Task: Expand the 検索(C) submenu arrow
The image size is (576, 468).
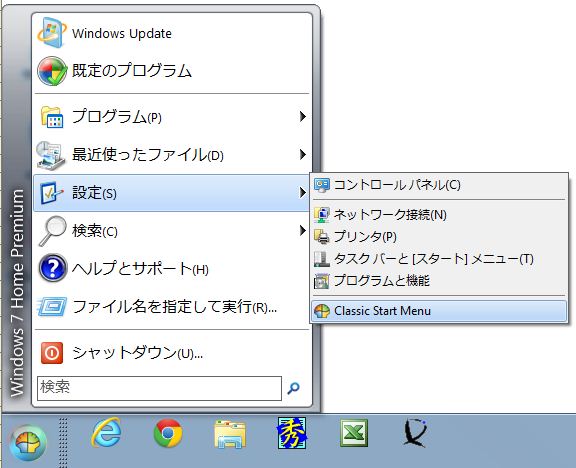Action: coord(302,231)
